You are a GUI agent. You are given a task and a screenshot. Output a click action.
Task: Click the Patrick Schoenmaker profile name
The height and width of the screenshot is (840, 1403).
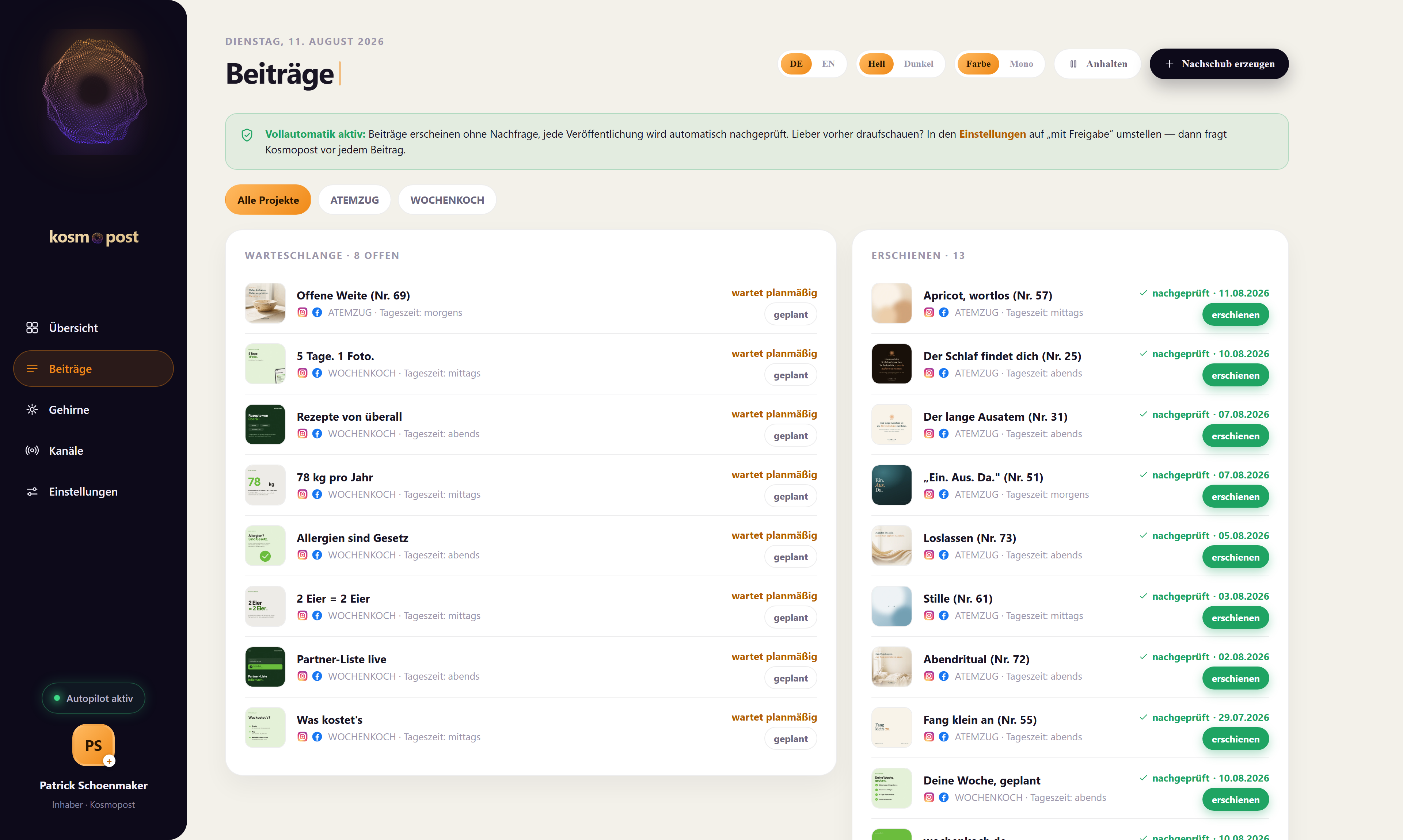tap(94, 785)
